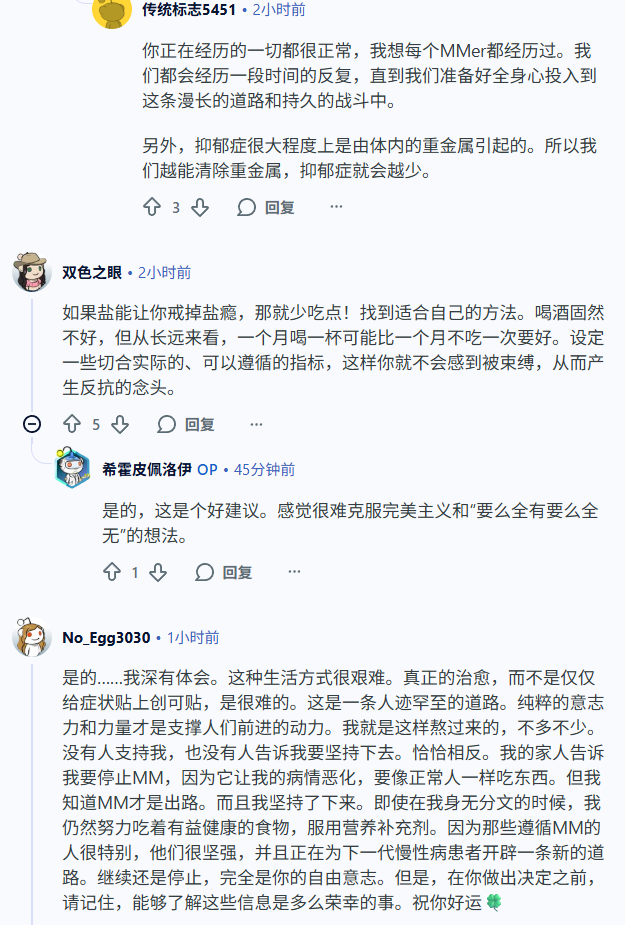Screen dimensions: 625x925
Task: Downvote the 希霍皮佩洛伊 reply
Action: point(158,572)
